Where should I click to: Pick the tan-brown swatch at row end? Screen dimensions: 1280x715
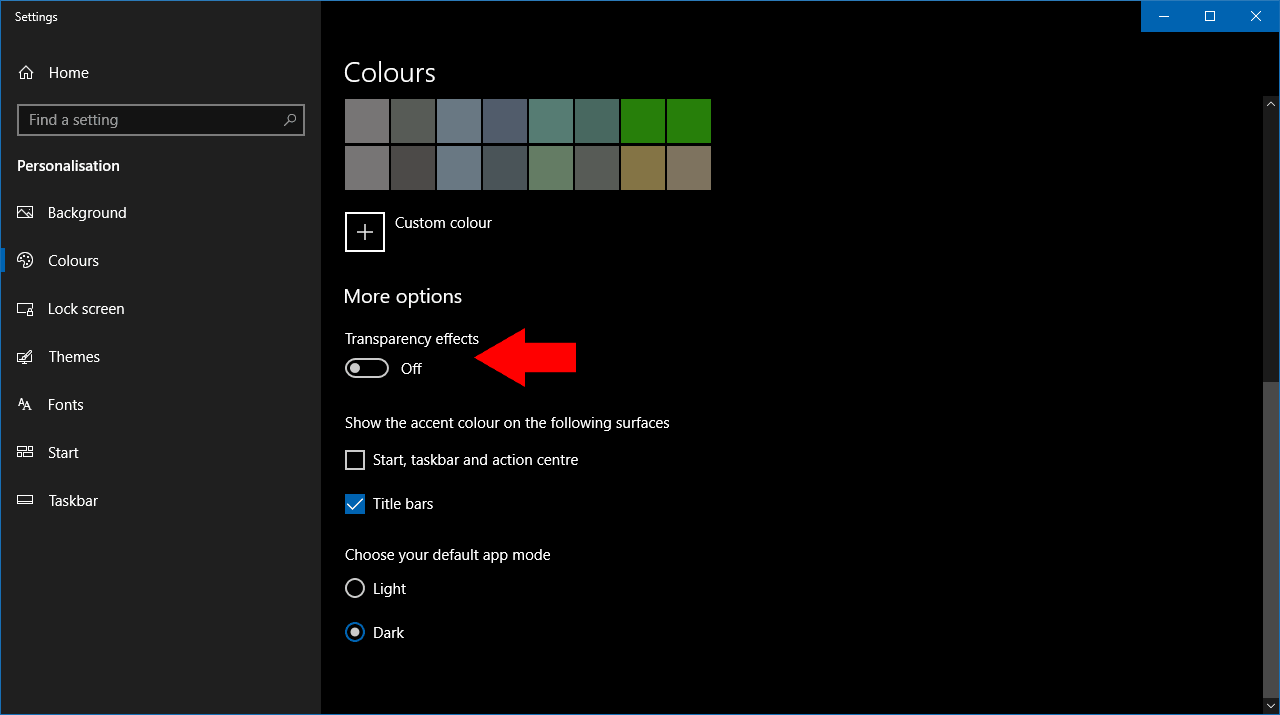pos(689,168)
